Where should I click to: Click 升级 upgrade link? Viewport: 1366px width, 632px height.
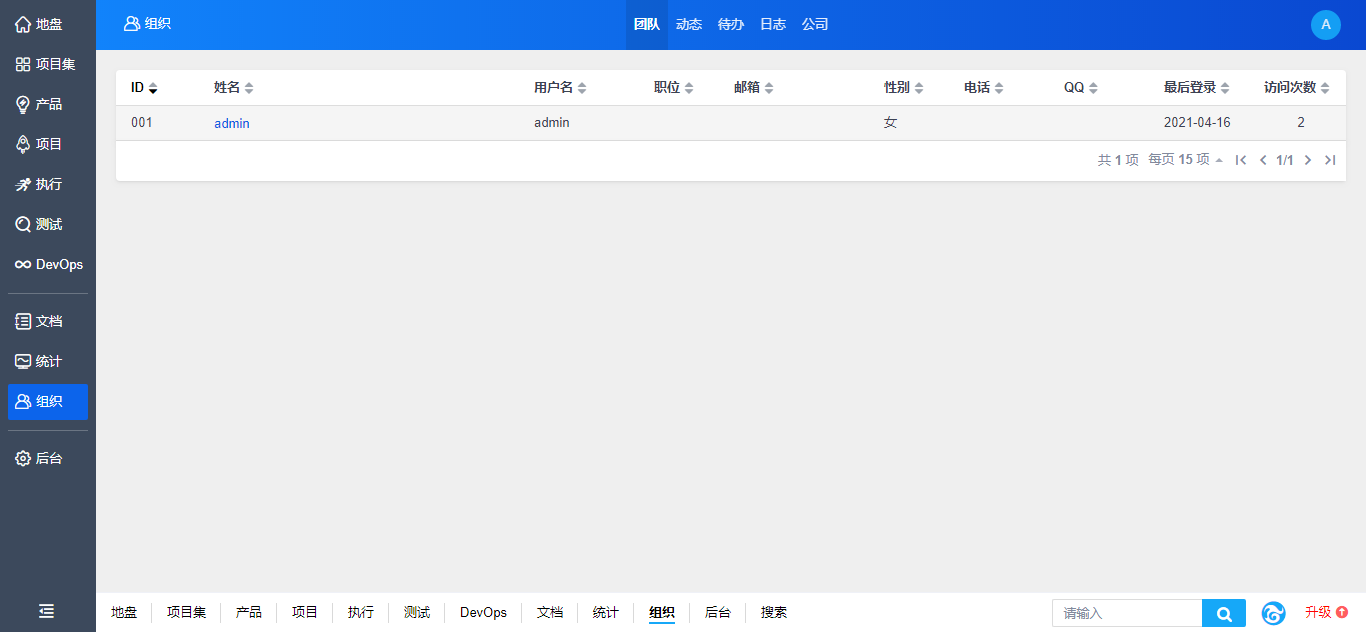1327,612
